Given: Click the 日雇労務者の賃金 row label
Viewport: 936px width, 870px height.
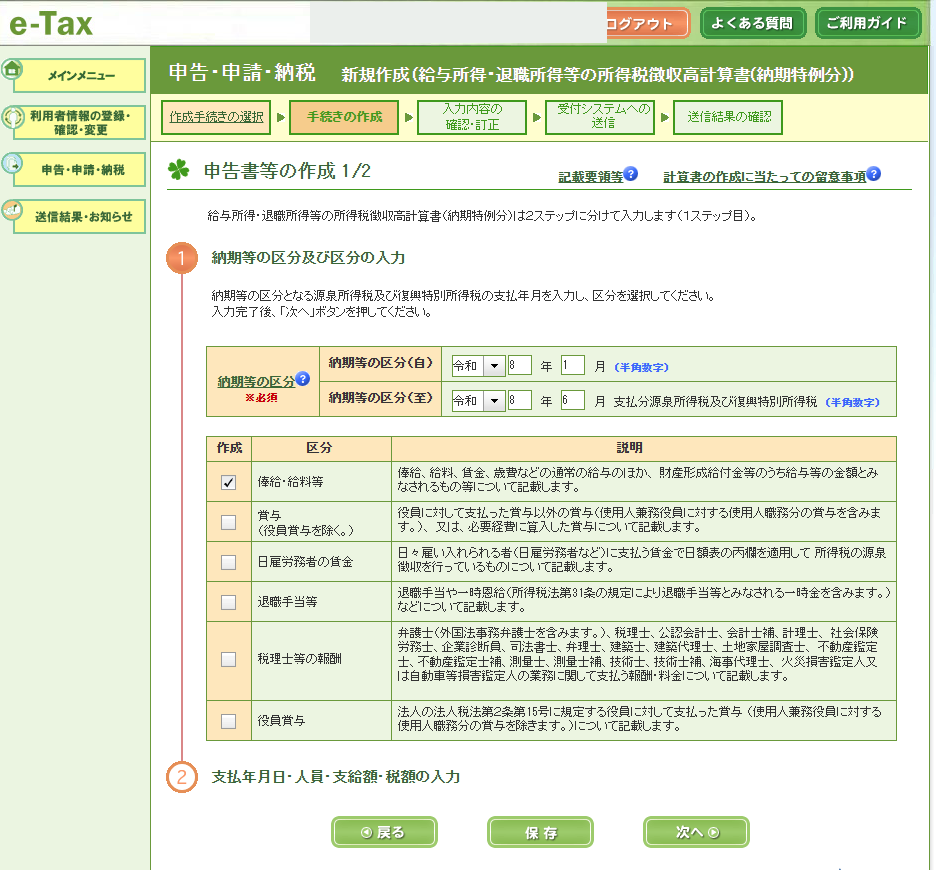Looking at the screenshot, I should [x=305, y=562].
